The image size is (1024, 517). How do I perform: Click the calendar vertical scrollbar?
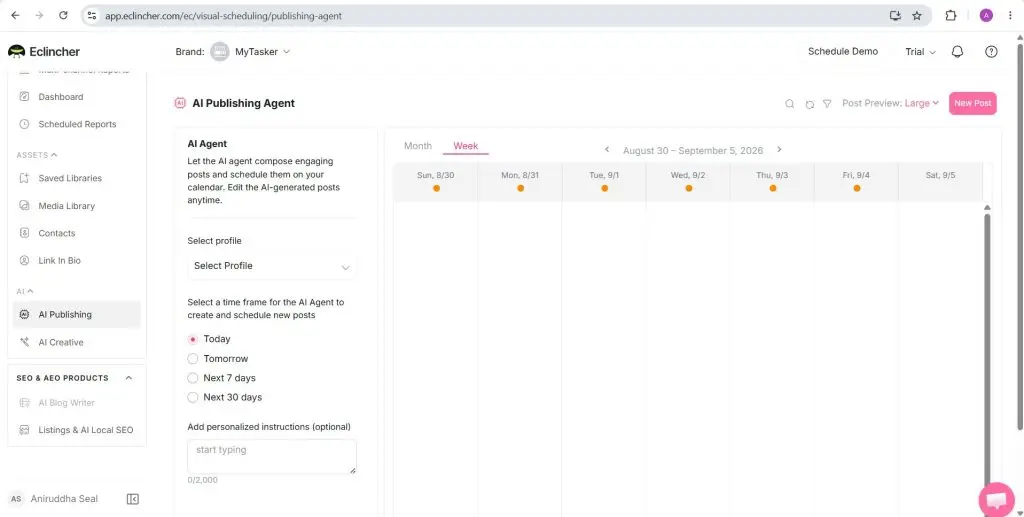(987, 347)
